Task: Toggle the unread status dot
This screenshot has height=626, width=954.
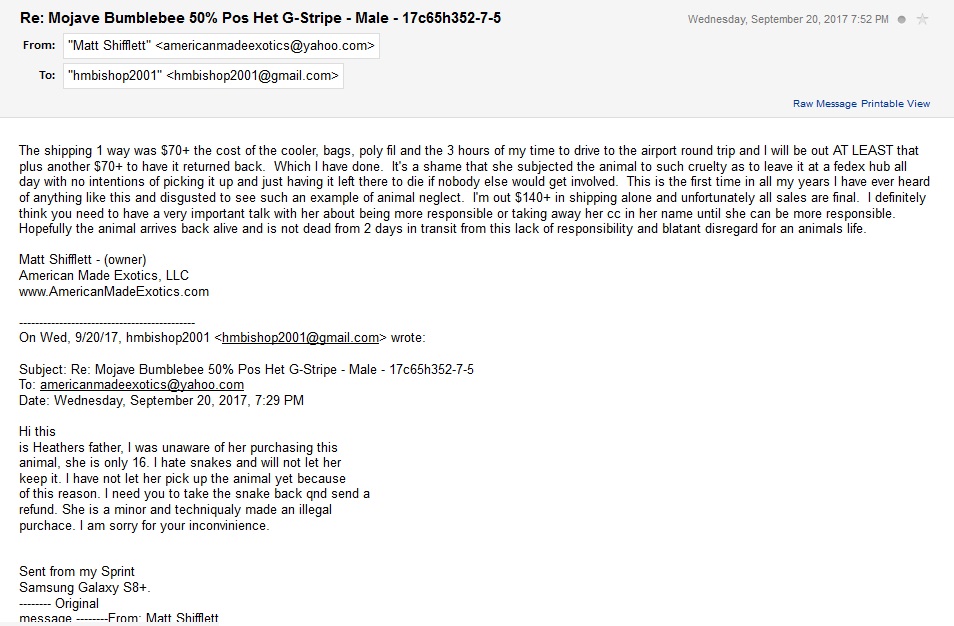Action: pos(902,19)
